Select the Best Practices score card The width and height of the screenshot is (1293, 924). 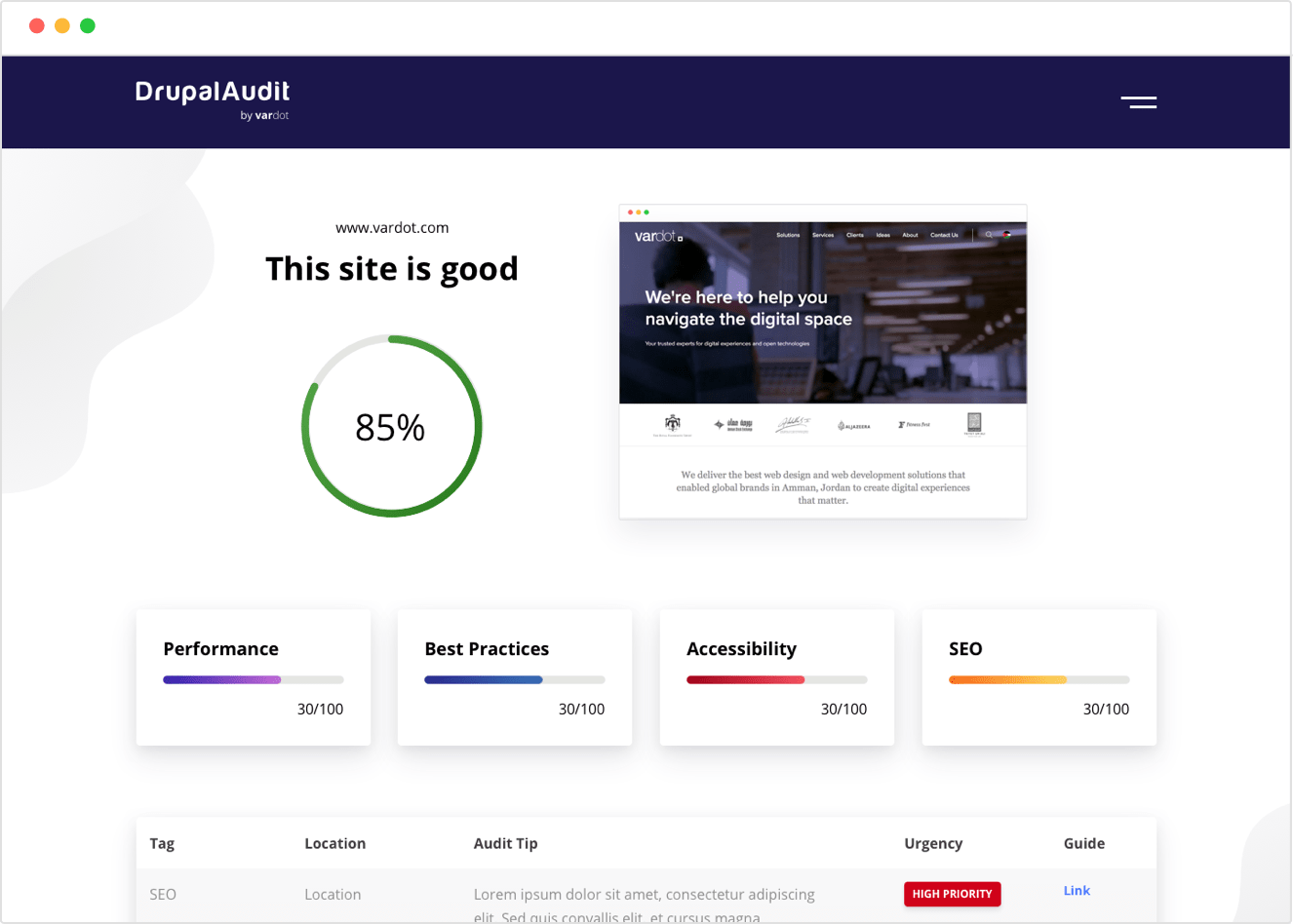[515, 677]
